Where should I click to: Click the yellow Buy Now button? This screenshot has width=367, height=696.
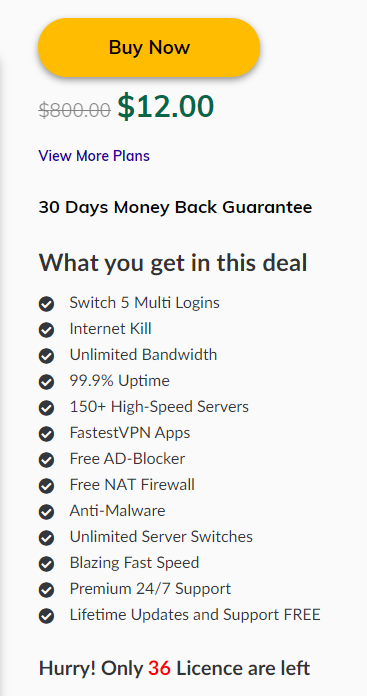tap(149, 47)
